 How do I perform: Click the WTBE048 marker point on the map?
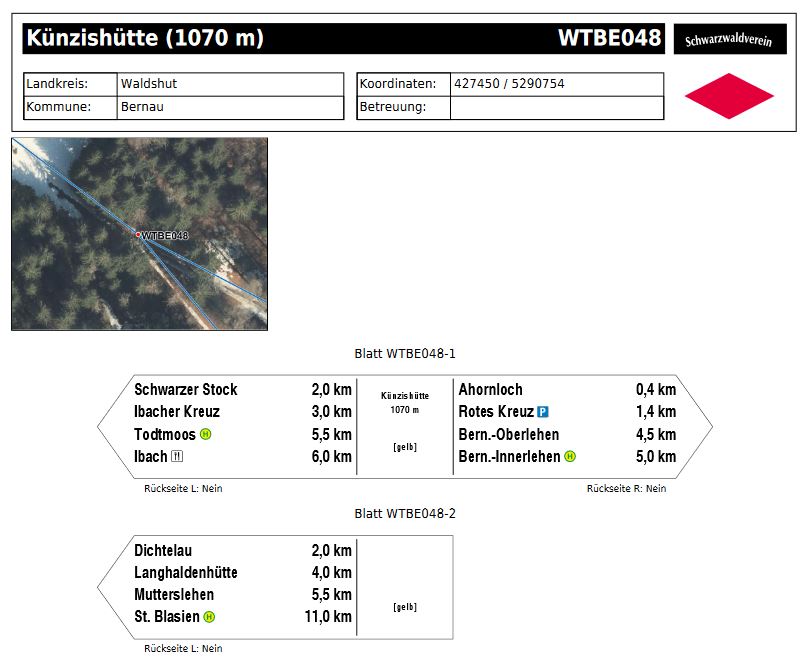pos(138,235)
